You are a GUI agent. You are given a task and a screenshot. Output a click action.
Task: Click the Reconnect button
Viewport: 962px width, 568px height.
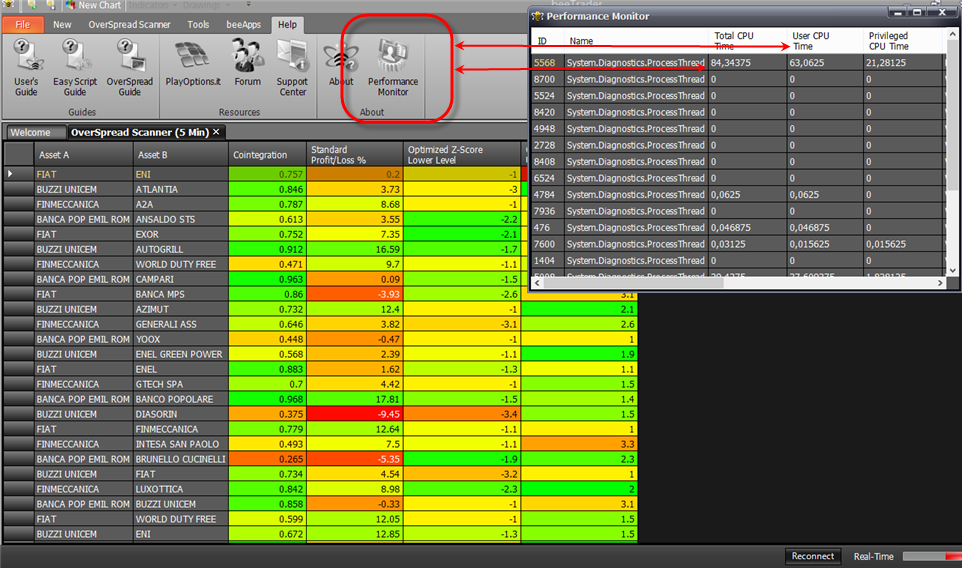click(812, 556)
